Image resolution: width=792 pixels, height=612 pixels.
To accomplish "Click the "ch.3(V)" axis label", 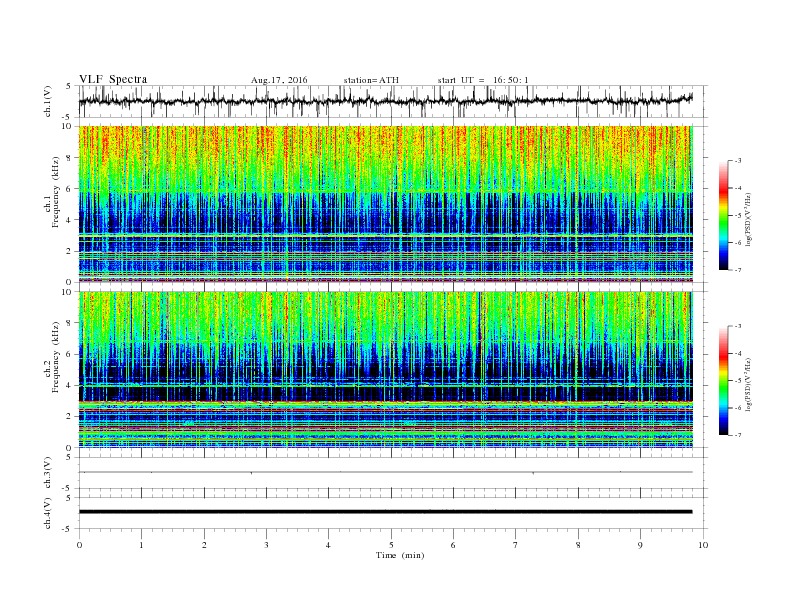I will pyautogui.click(x=48, y=473).
